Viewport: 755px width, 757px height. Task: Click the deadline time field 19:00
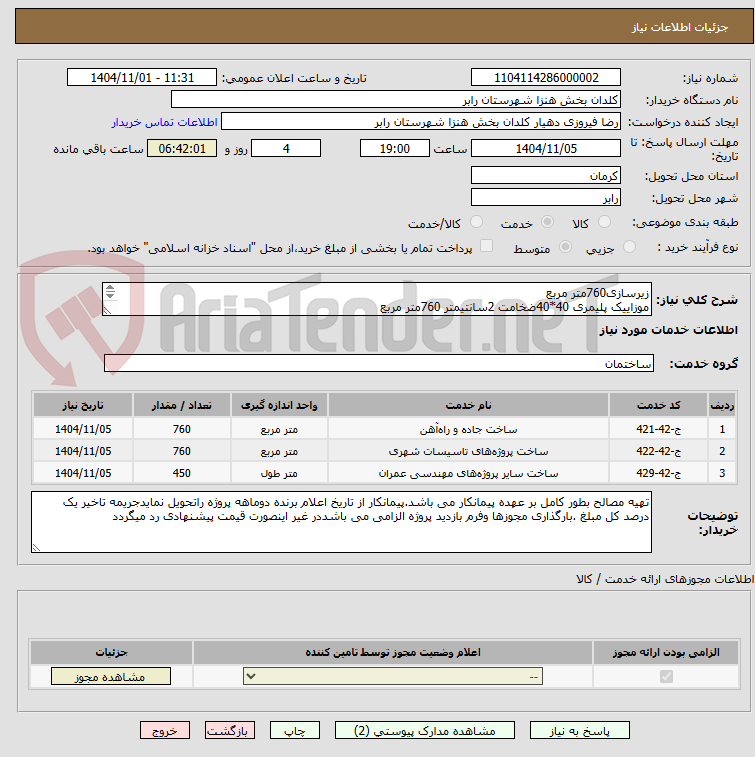(395, 148)
